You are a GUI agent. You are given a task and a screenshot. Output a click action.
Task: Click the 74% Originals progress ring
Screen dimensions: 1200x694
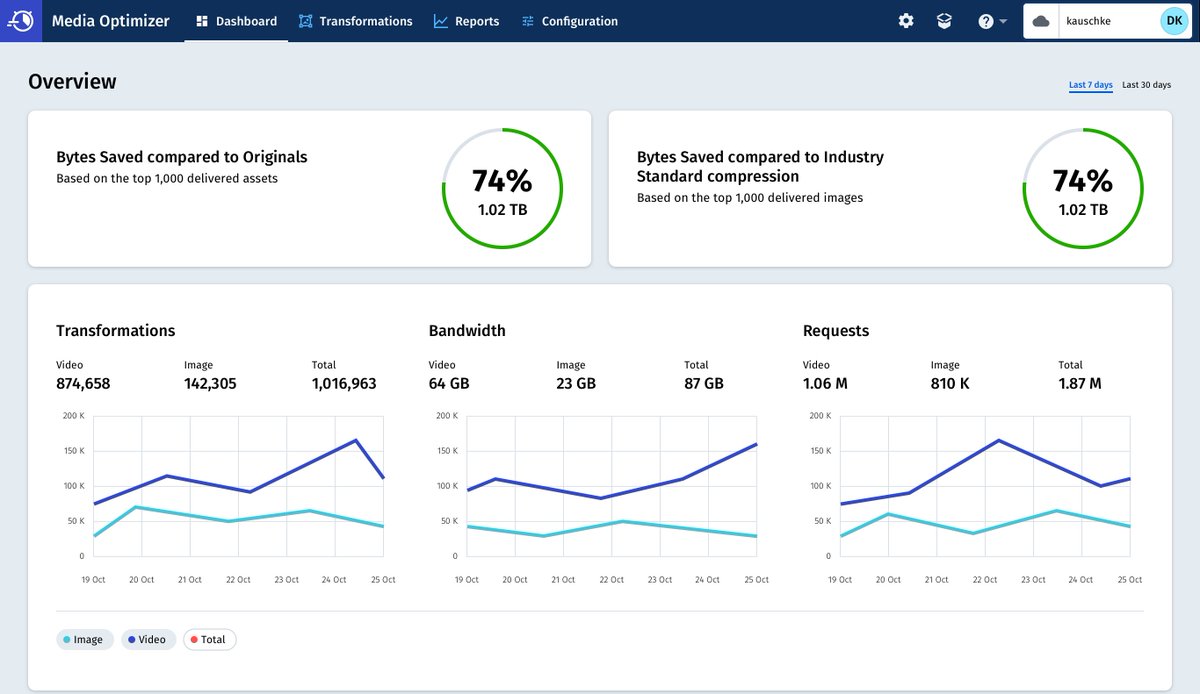click(502, 188)
